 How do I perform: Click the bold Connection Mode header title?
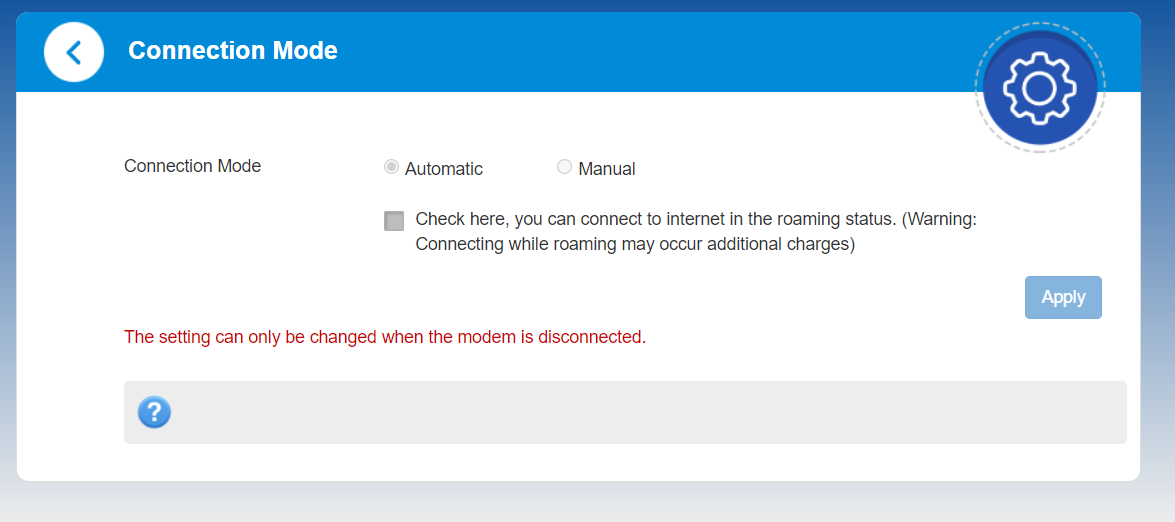[x=233, y=51]
